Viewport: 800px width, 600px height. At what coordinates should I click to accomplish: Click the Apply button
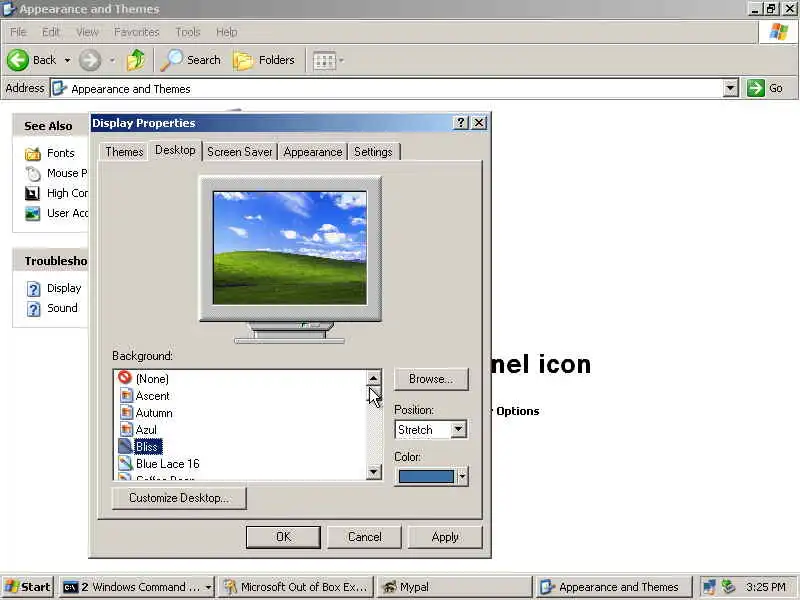point(445,537)
